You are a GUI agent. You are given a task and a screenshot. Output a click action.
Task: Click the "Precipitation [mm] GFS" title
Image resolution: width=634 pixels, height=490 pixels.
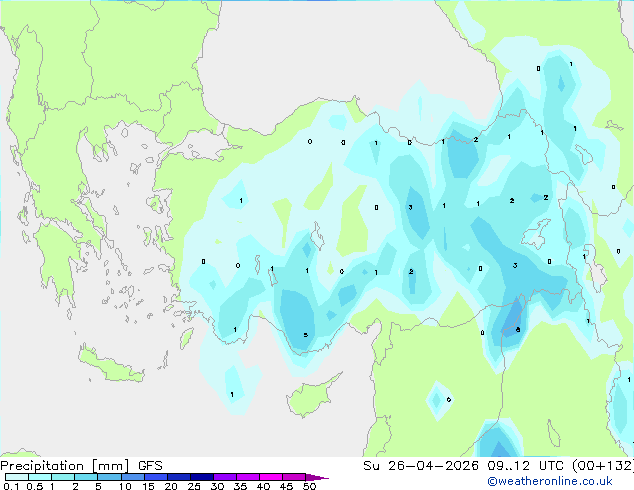click(82, 466)
